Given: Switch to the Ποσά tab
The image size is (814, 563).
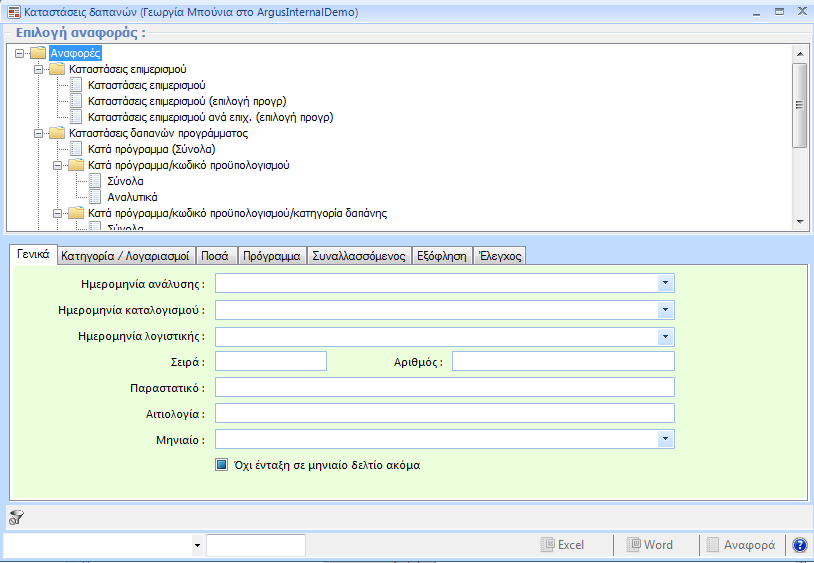Looking at the screenshot, I should [215, 256].
